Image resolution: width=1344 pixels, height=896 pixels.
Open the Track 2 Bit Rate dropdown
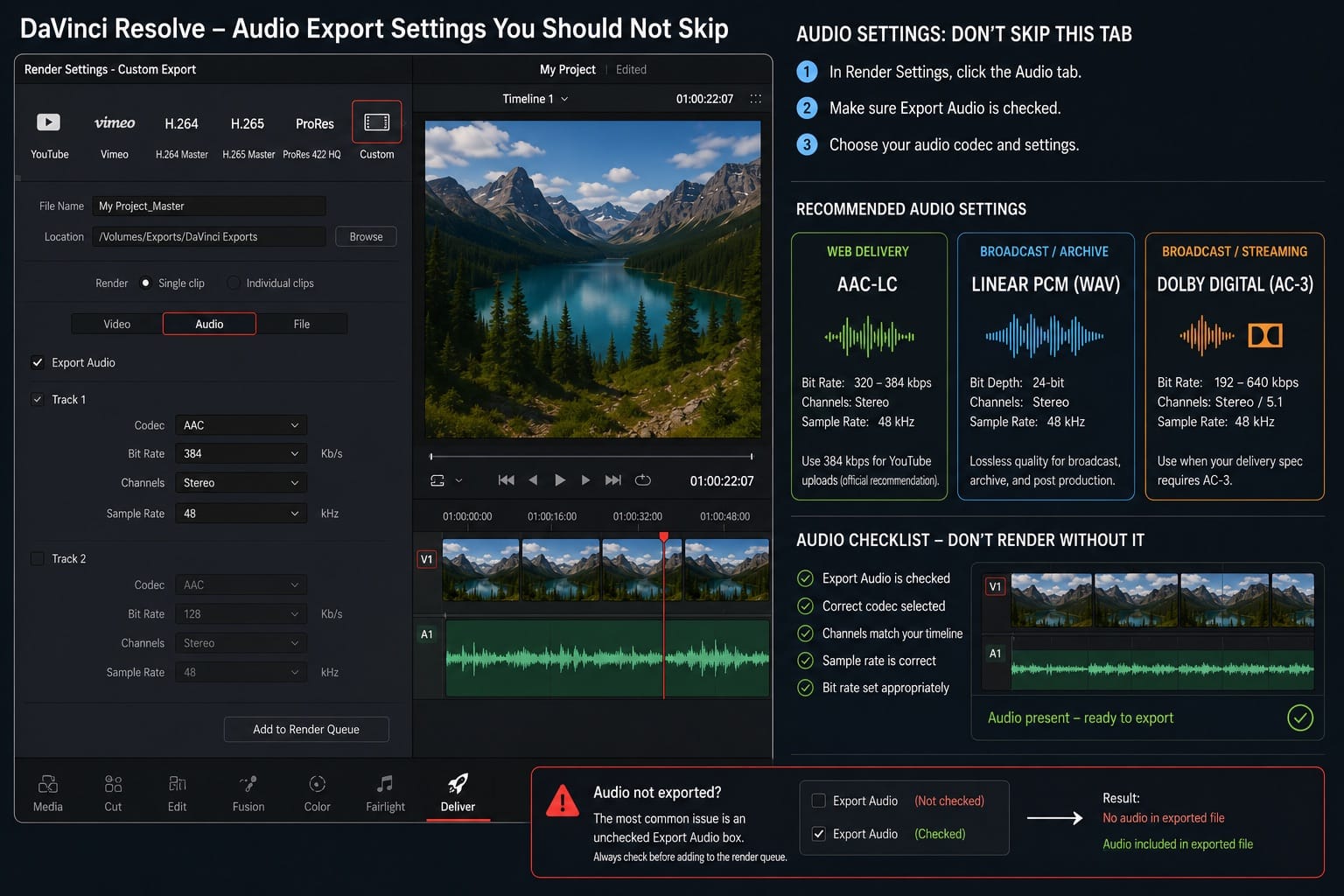click(241, 614)
